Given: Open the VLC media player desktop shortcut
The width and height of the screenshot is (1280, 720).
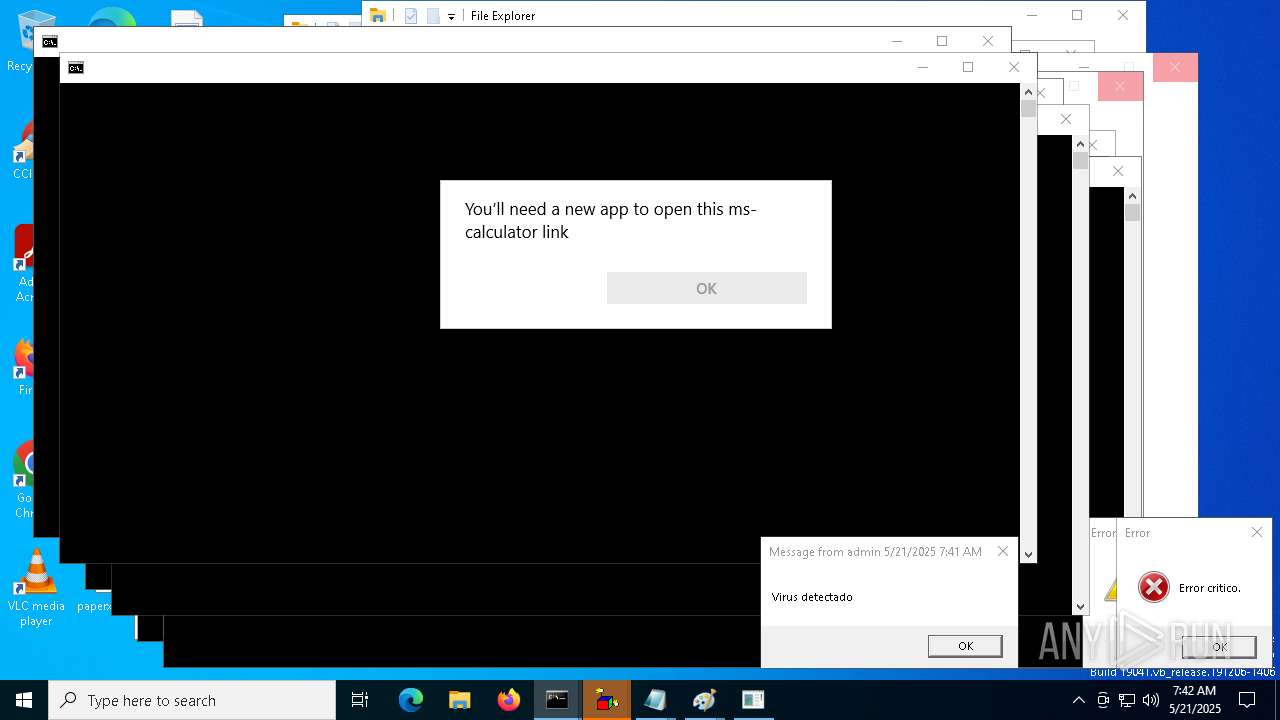Looking at the screenshot, I should (36, 588).
